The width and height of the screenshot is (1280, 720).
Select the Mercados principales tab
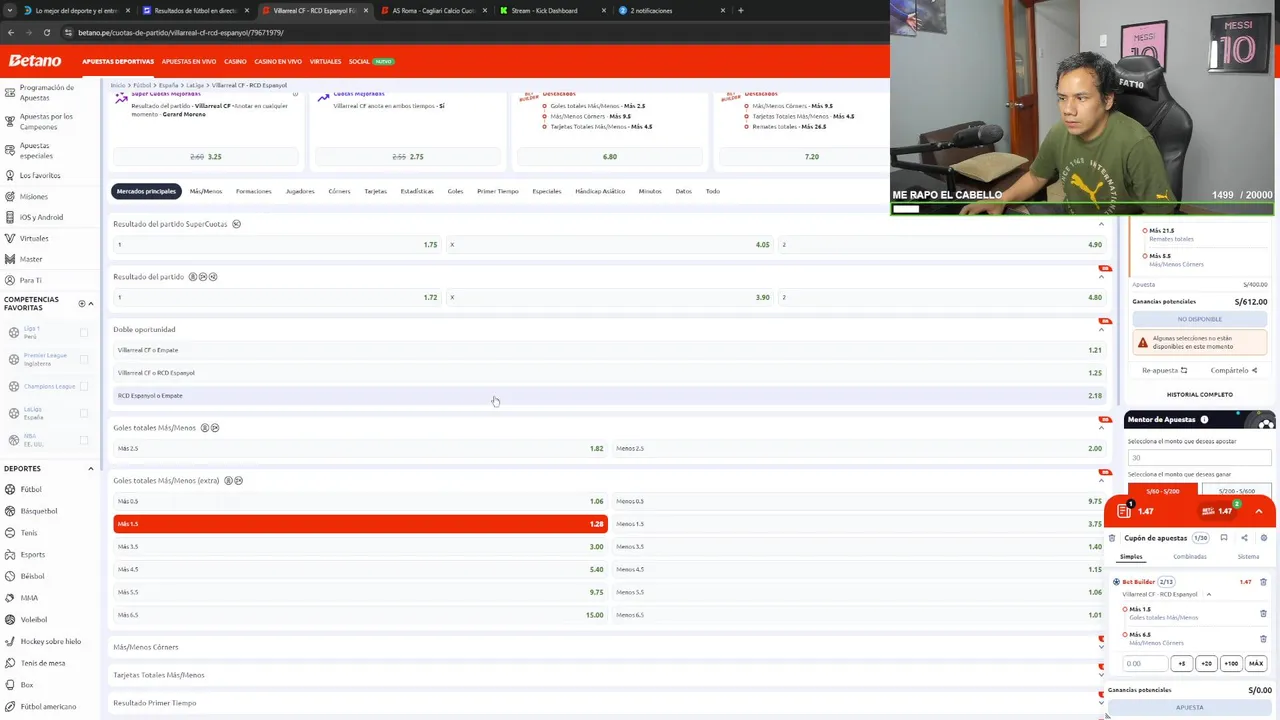tap(146, 191)
